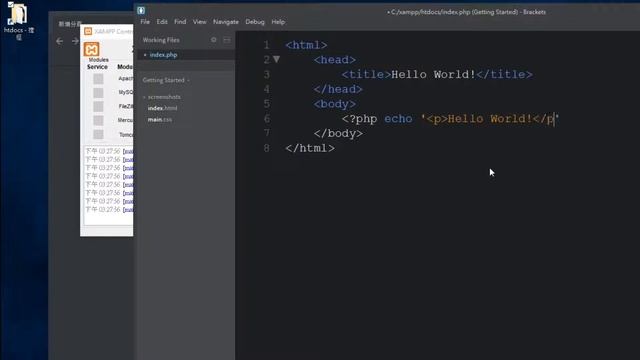Click the Apache module label in XAMPP
Screen dimensions: 640x360
[x=125, y=78]
